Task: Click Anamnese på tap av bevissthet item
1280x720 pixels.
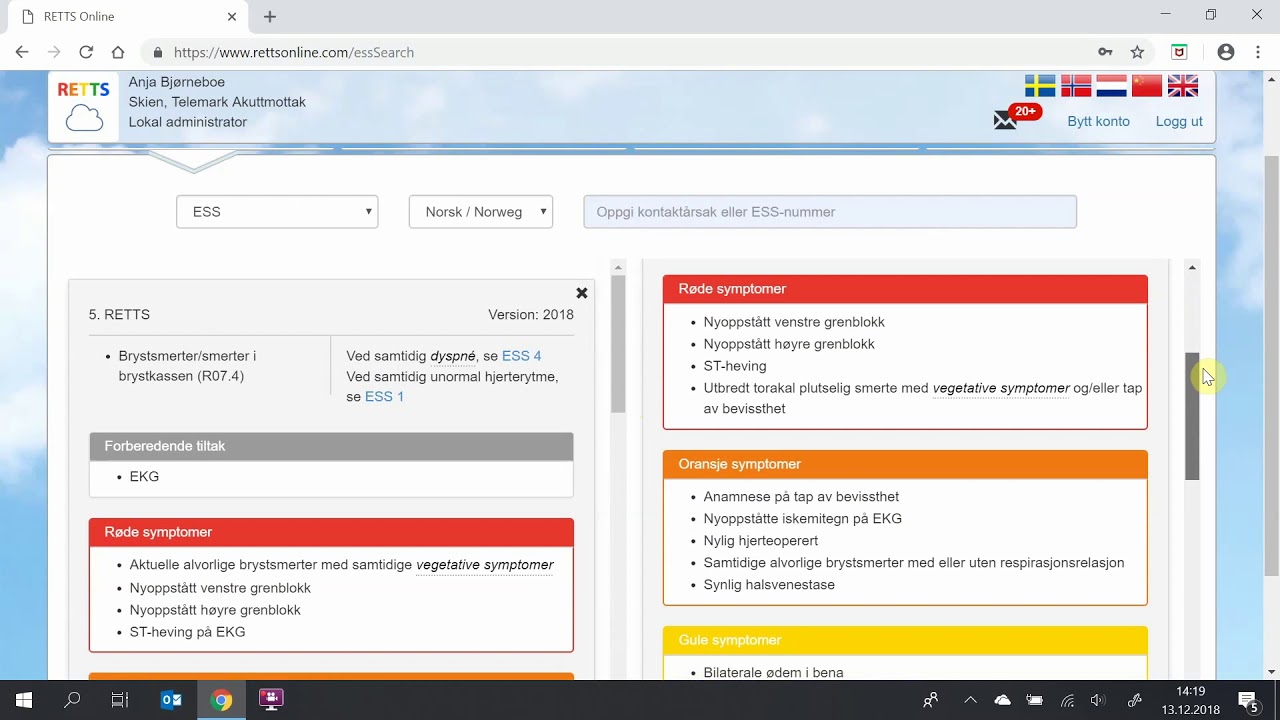Action: click(801, 497)
